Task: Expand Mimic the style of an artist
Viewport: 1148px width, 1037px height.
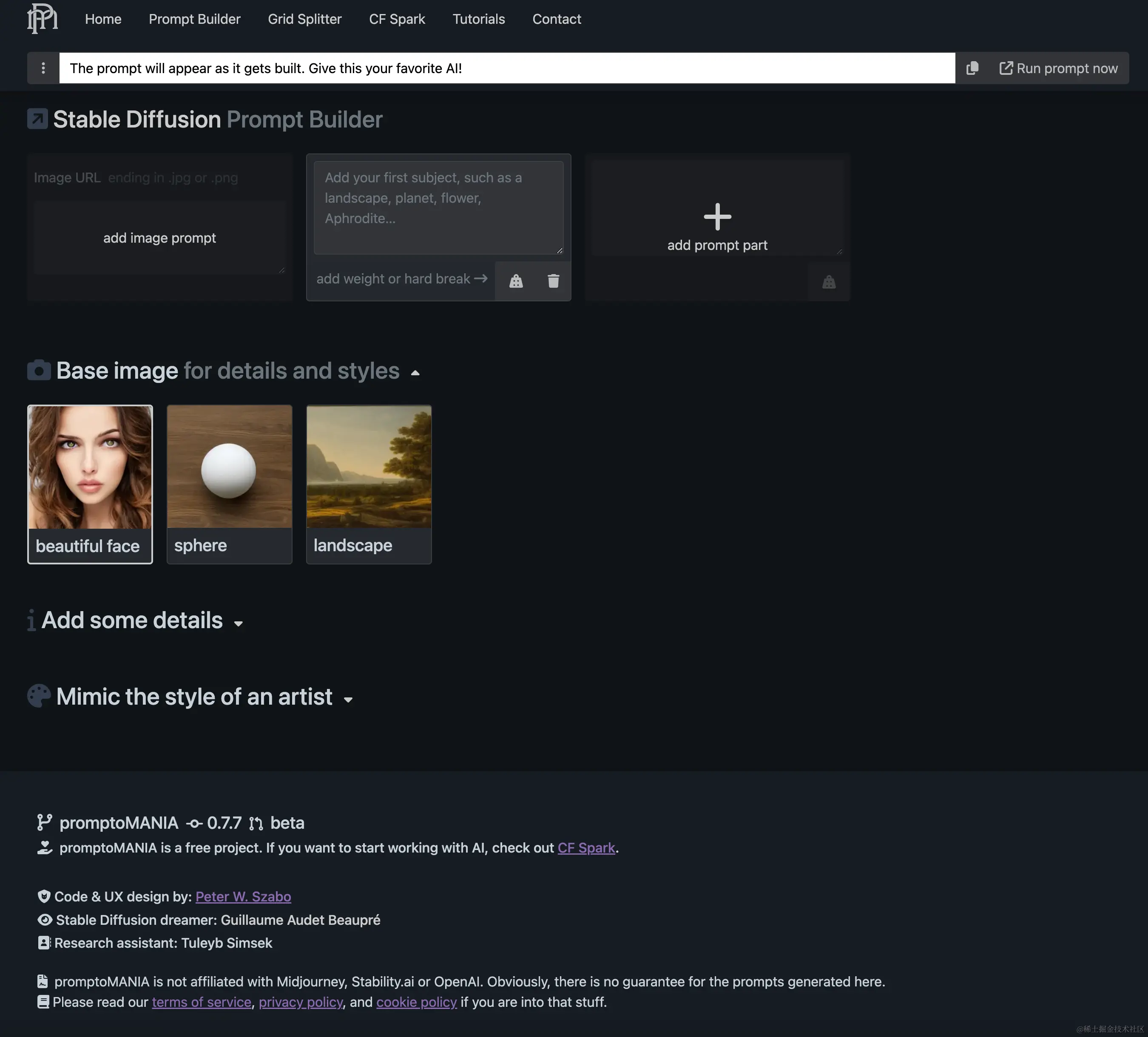Action: (348, 700)
